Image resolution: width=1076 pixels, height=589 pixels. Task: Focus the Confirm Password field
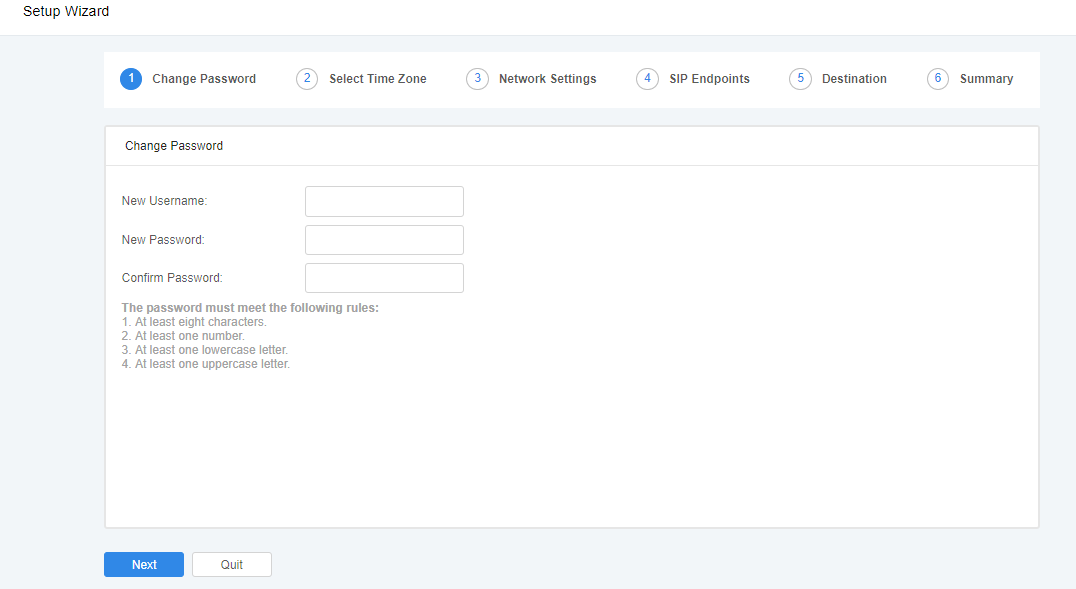click(x=384, y=278)
